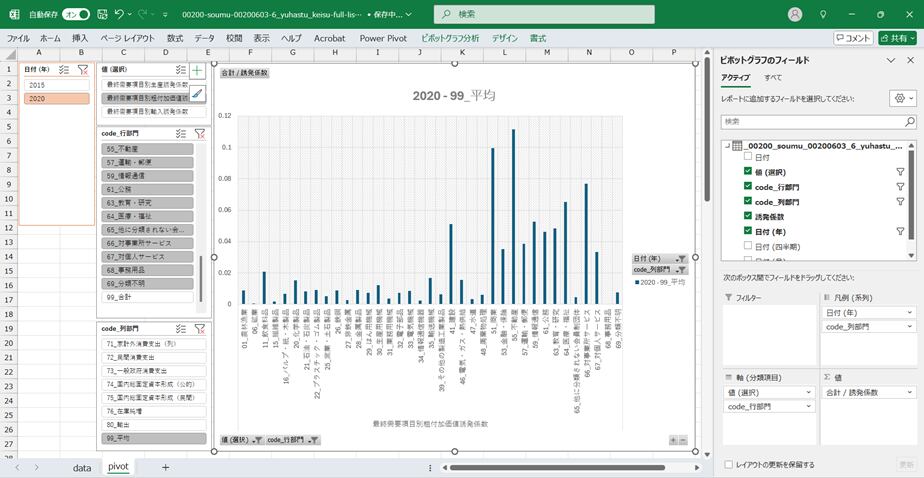Screen dimensions: 924x478
Task: Clear filter on code_列部門 slicer
Action: 200,328
